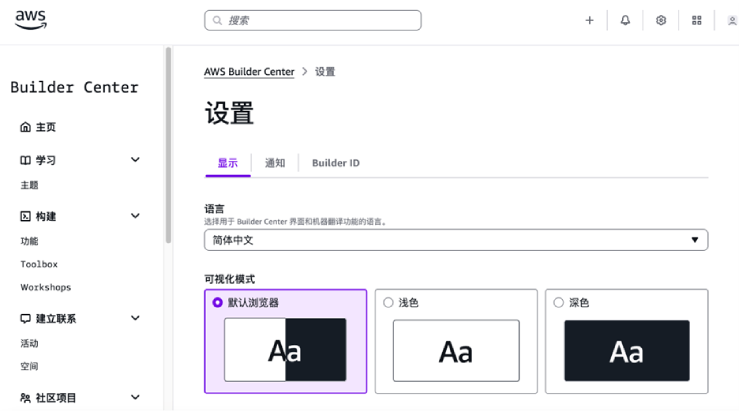
Task: Open the Workshops sidebar link
Action: point(46,288)
